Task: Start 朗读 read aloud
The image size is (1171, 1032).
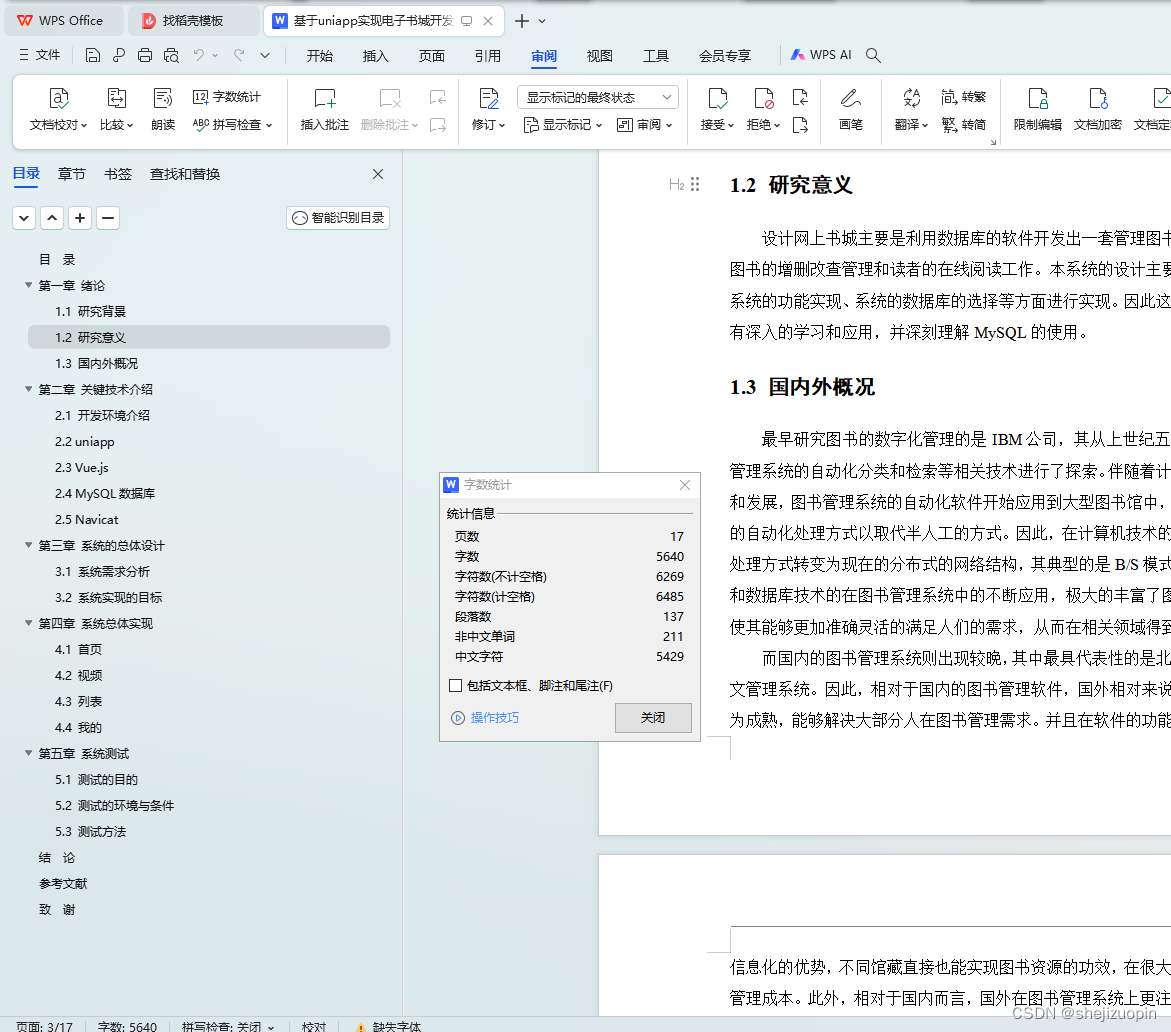Action: [x=163, y=109]
